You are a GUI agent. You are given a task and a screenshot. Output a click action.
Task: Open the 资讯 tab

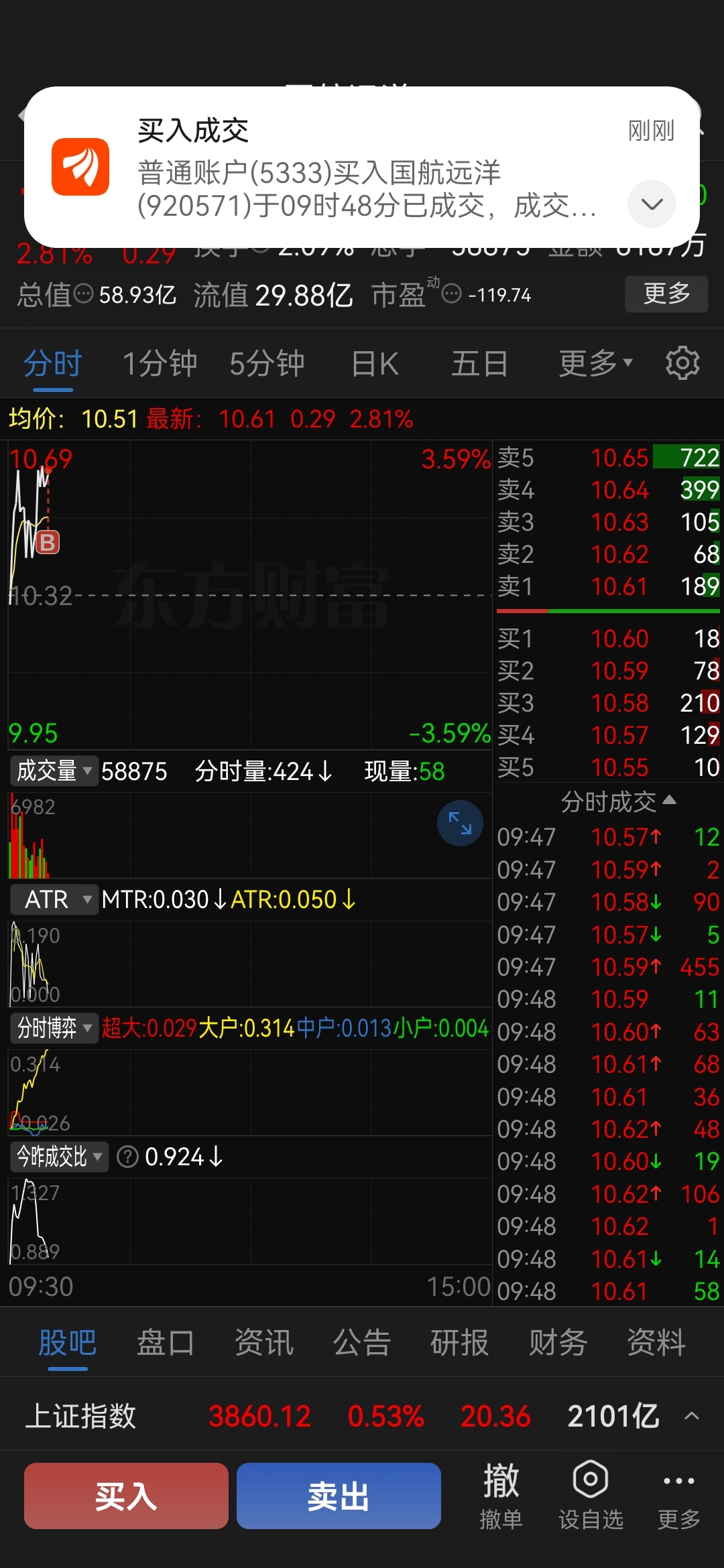(x=263, y=1343)
